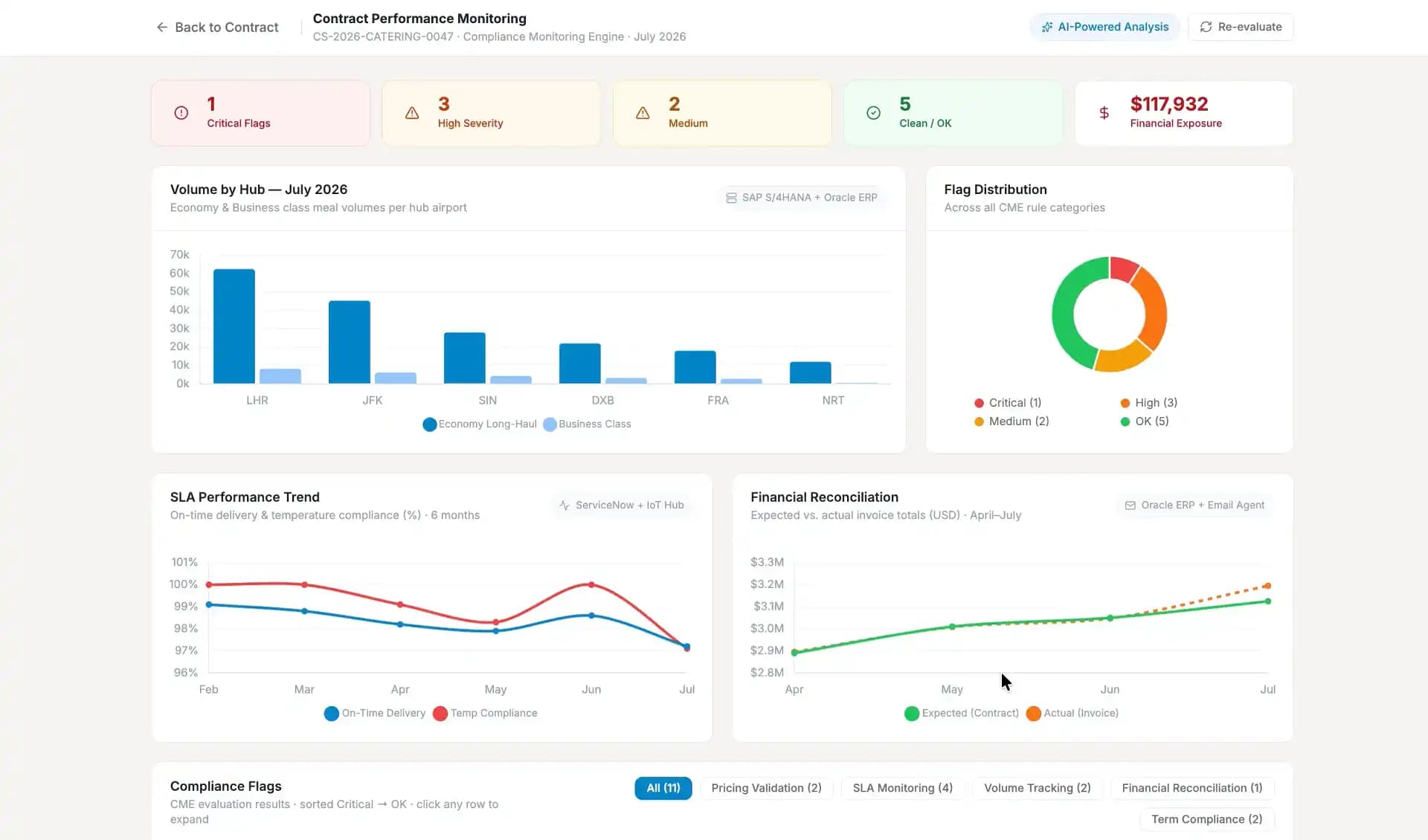Click the Clean / OK checkmark icon
This screenshot has height=840, width=1428.
pyautogui.click(x=873, y=113)
